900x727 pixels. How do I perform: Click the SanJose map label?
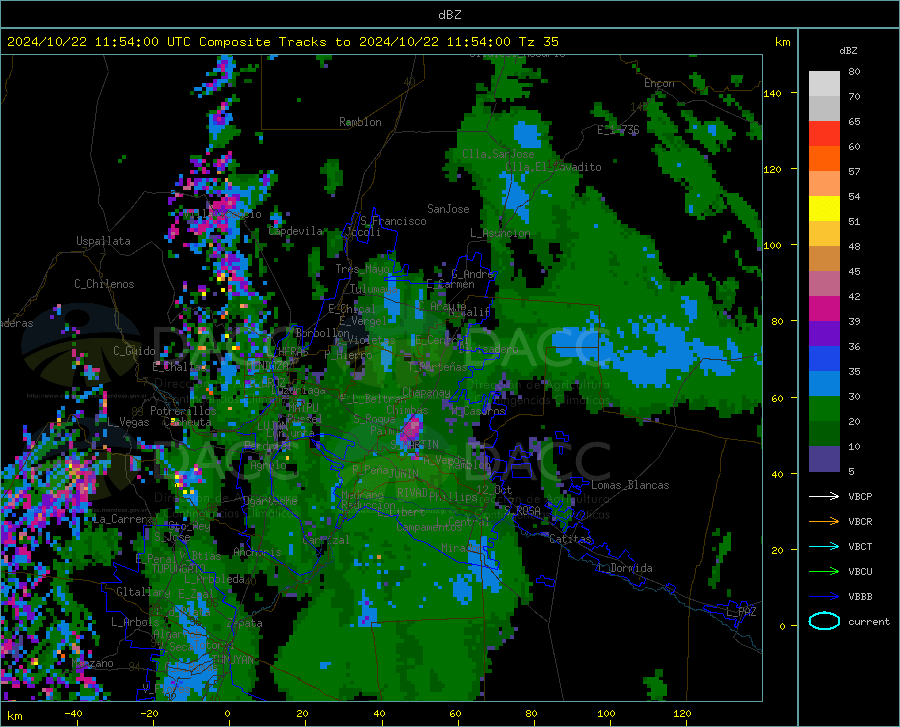(x=448, y=209)
